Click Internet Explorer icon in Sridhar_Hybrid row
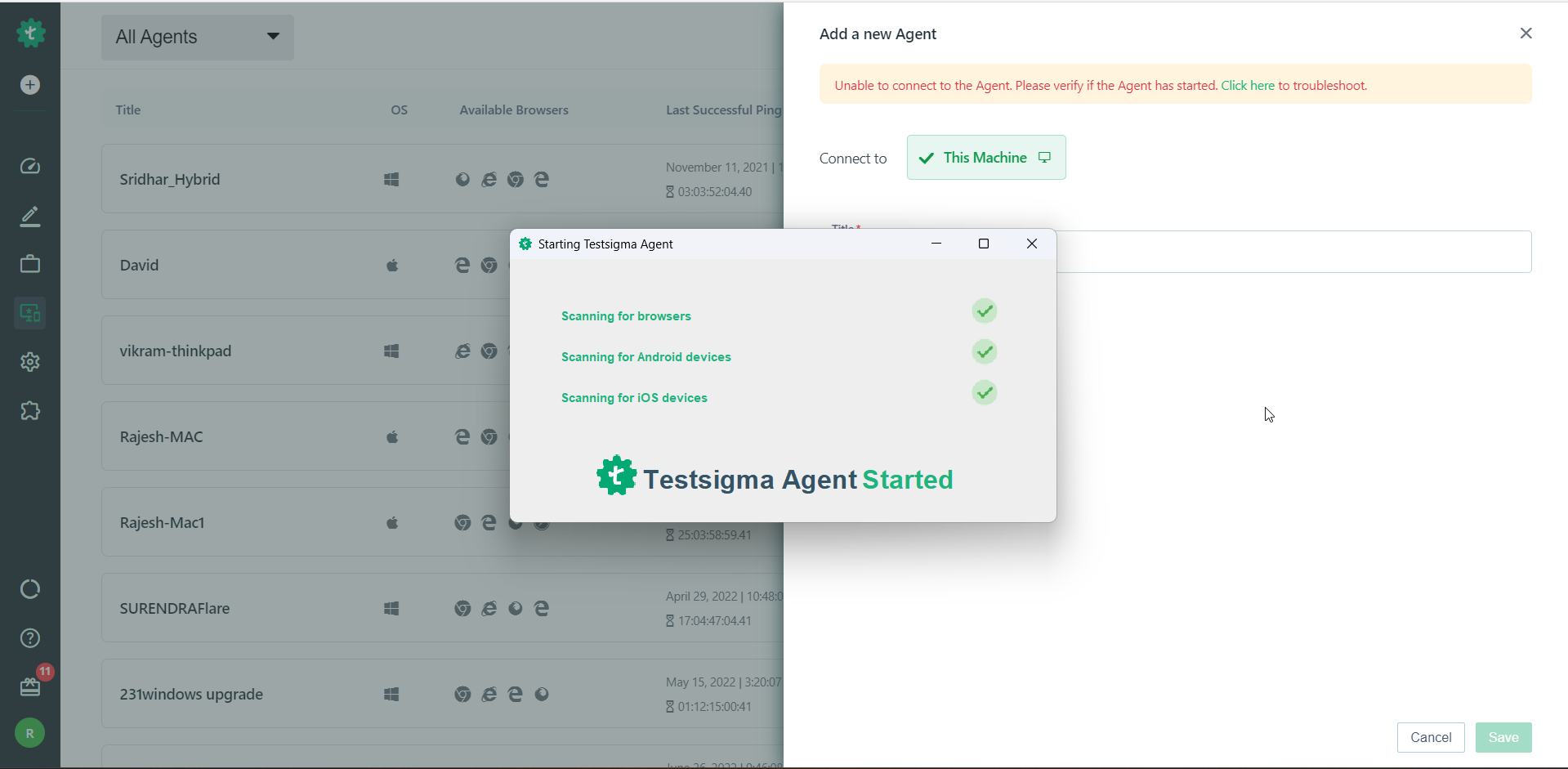The width and height of the screenshot is (1568, 769). tap(489, 180)
